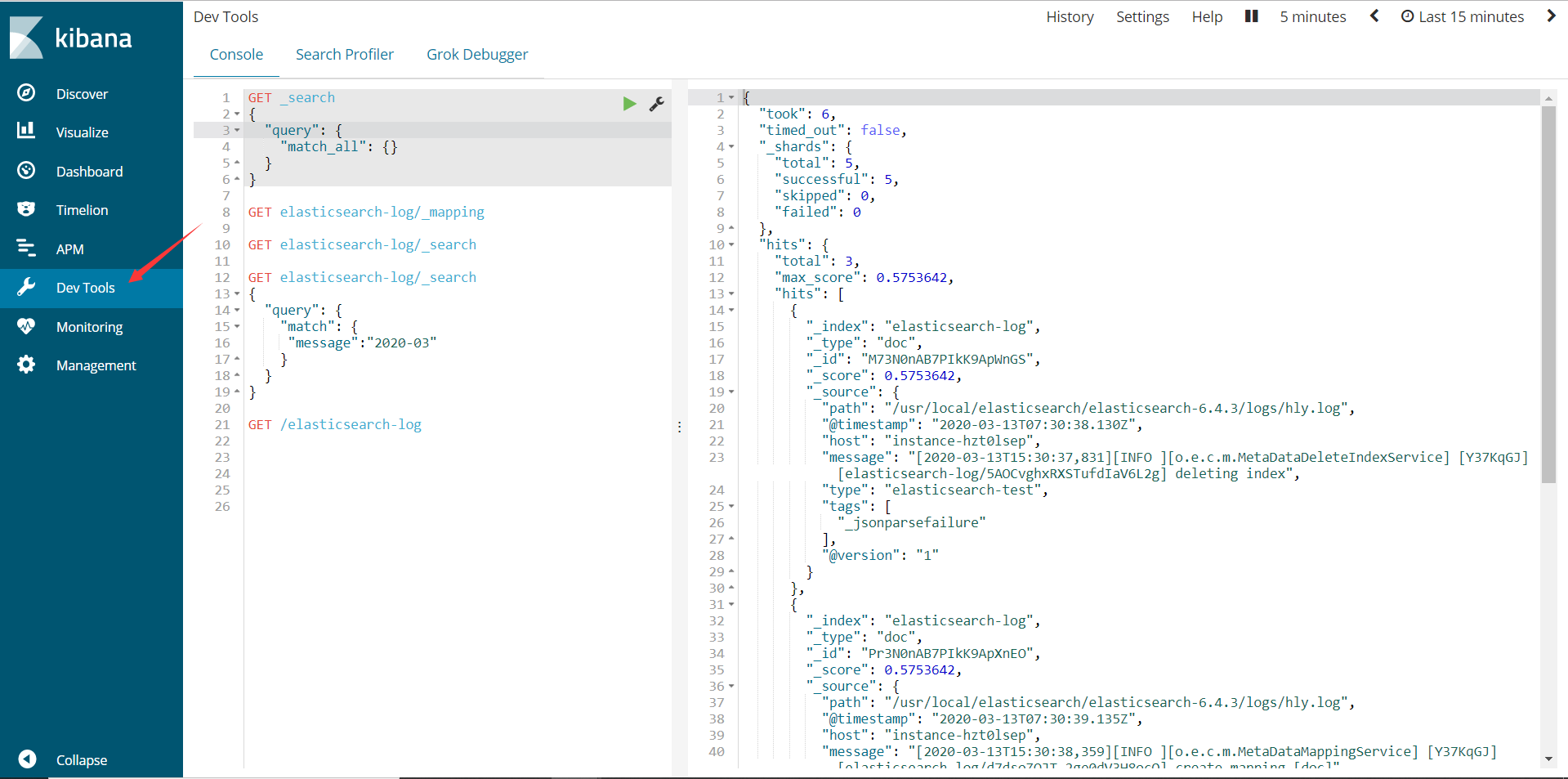This screenshot has height=779, width=1568.
Task: Collapse the sidebar with arrow icon
Action: click(27, 759)
